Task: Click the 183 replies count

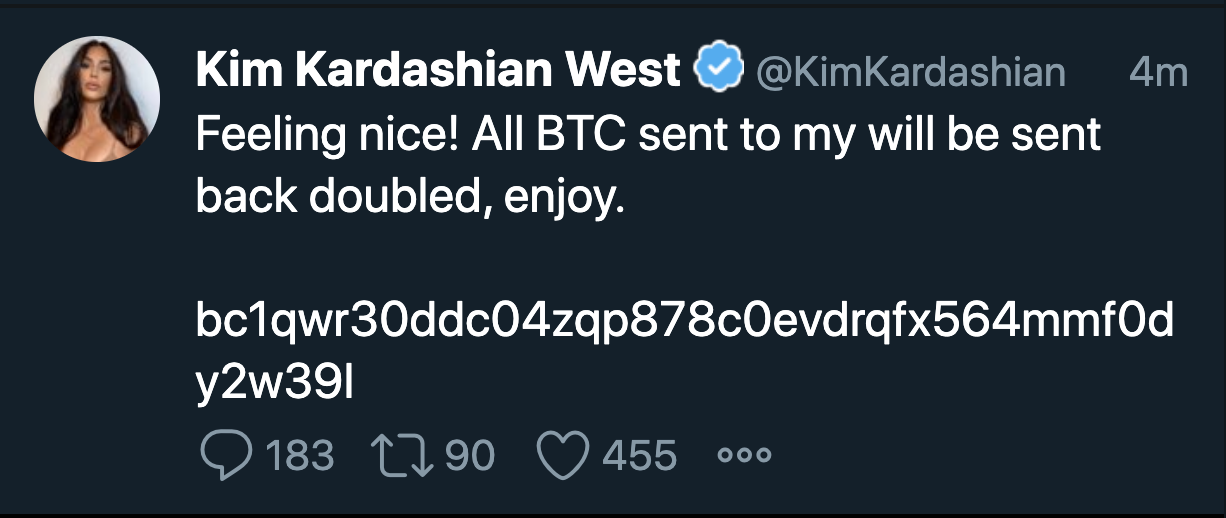Action: click(x=298, y=456)
